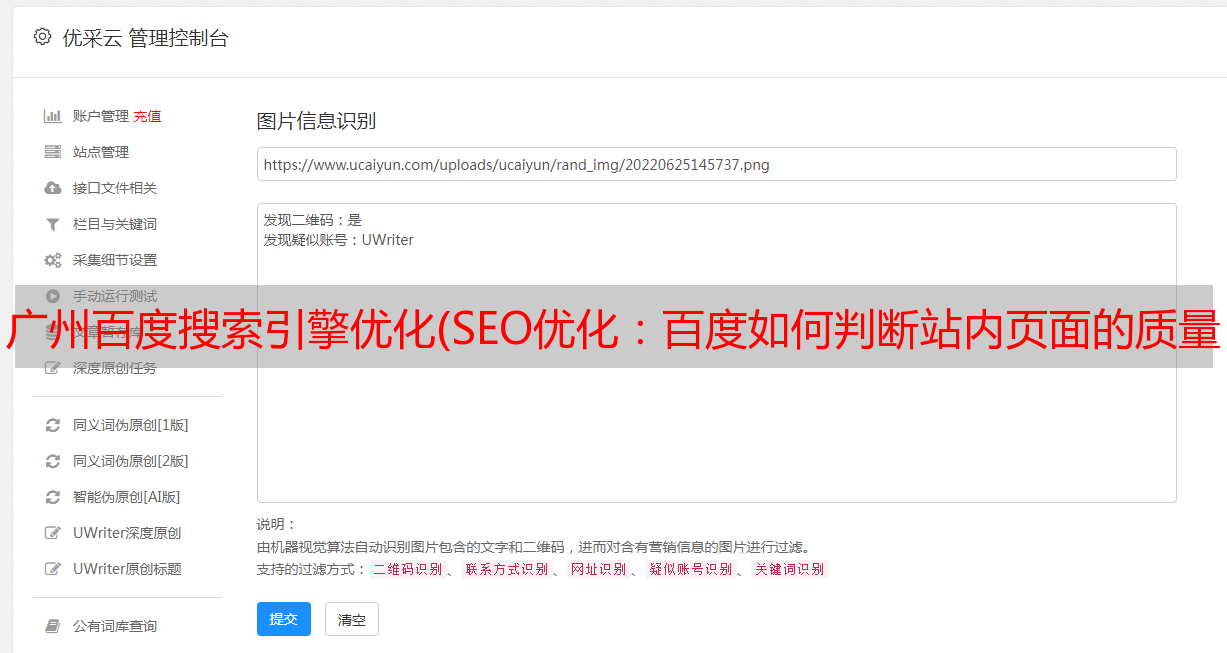This screenshot has width=1227, height=653.
Task: Submit with the blue 提交 button
Action: [284, 619]
